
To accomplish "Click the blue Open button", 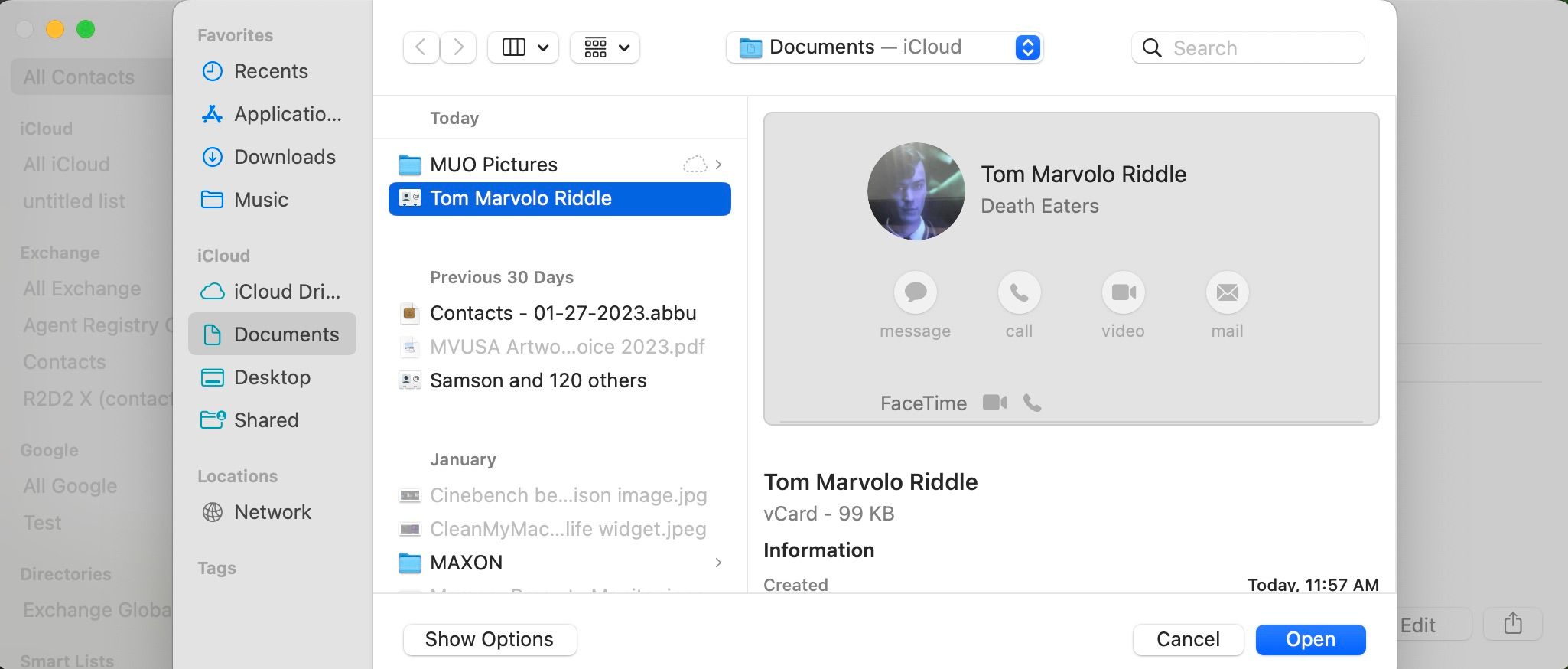I will (x=1309, y=639).
